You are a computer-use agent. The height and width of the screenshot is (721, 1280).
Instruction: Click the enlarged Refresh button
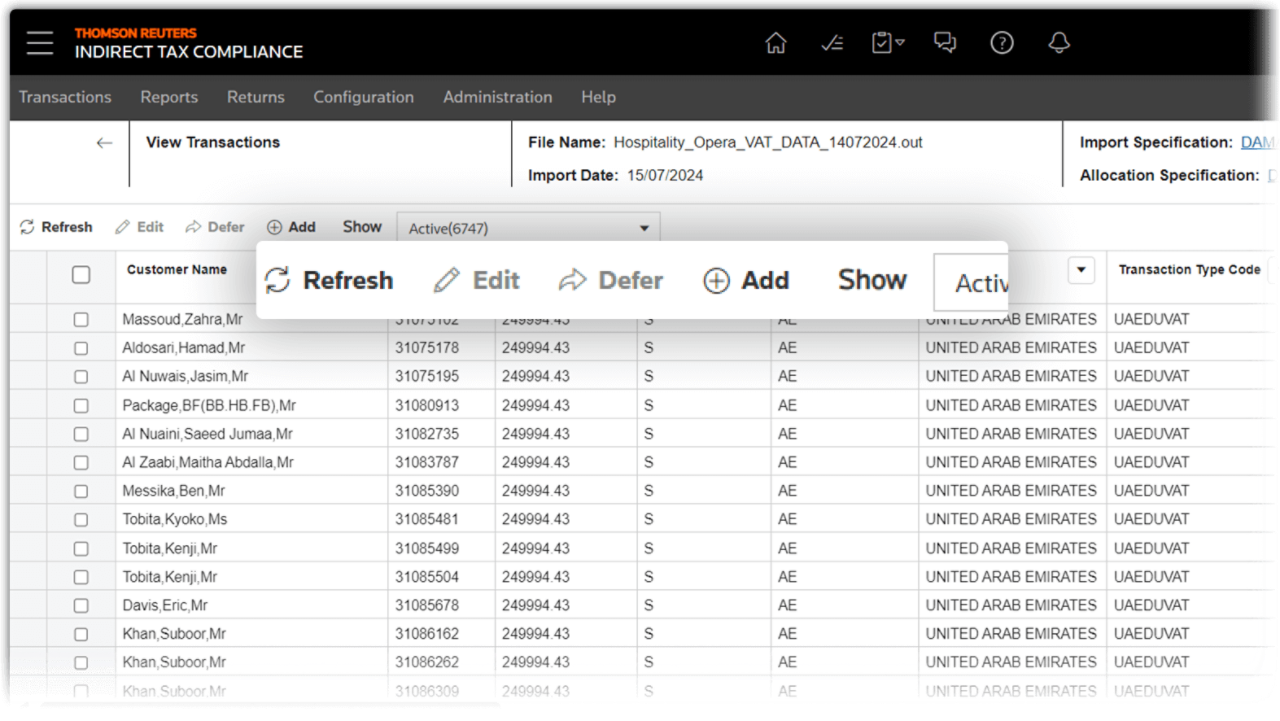[329, 281]
